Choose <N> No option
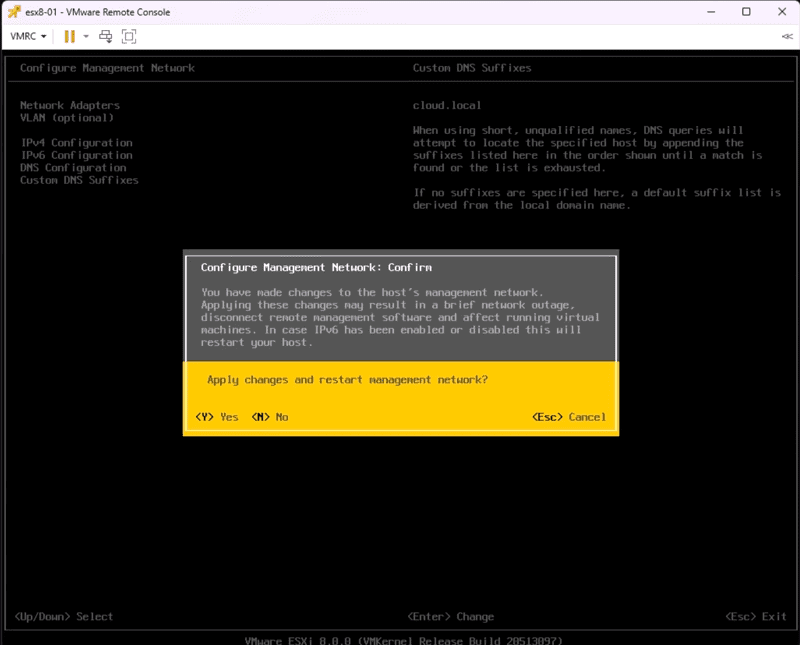 (x=270, y=417)
